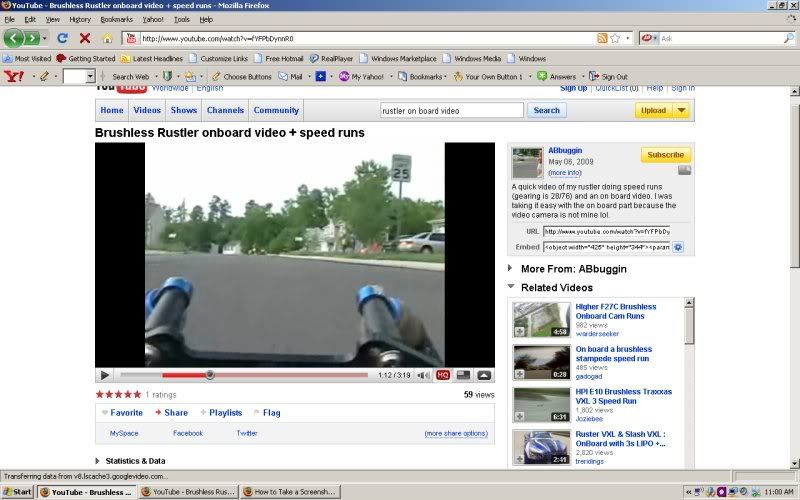Viewport: 800px width, 500px height.
Task: Go to Firefox home page icon
Action: click(x=108, y=38)
